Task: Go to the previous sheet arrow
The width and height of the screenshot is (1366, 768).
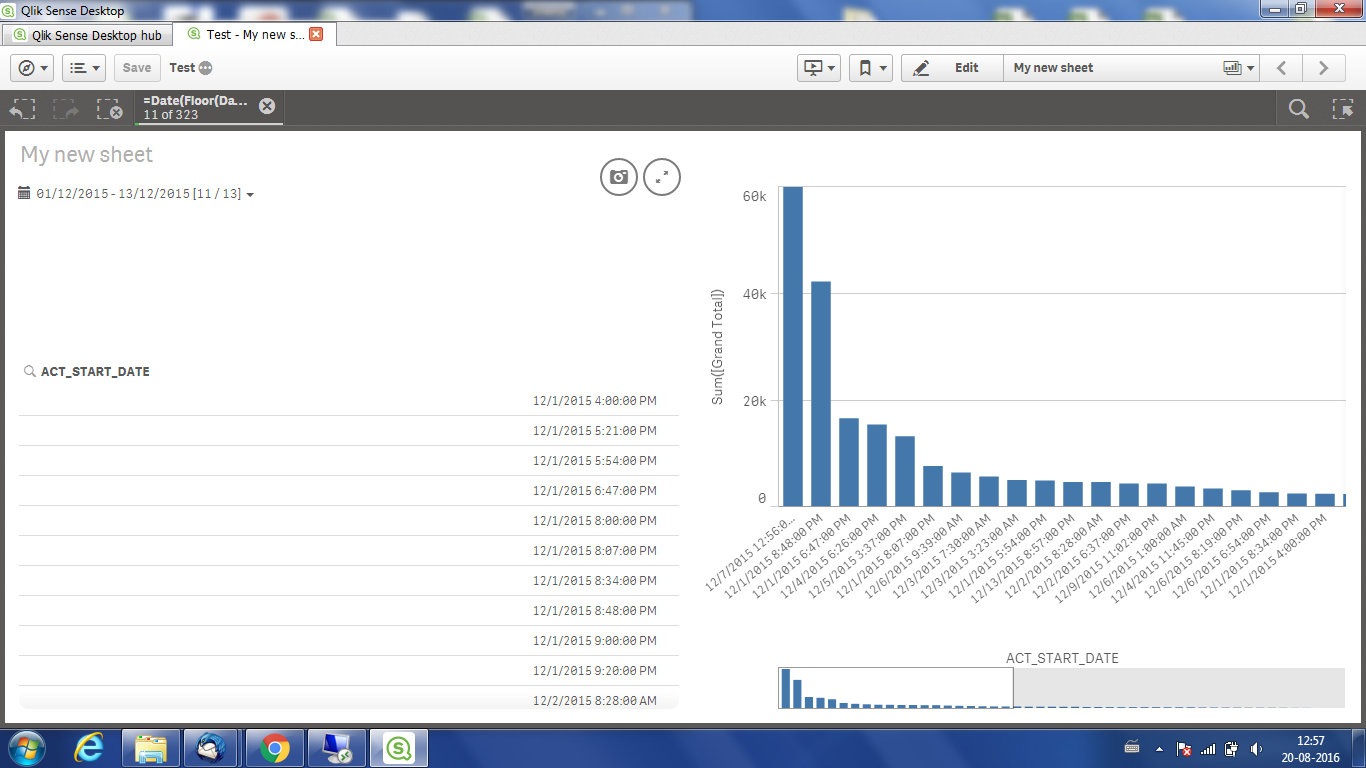Action: pyautogui.click(x=1281, y=68)
